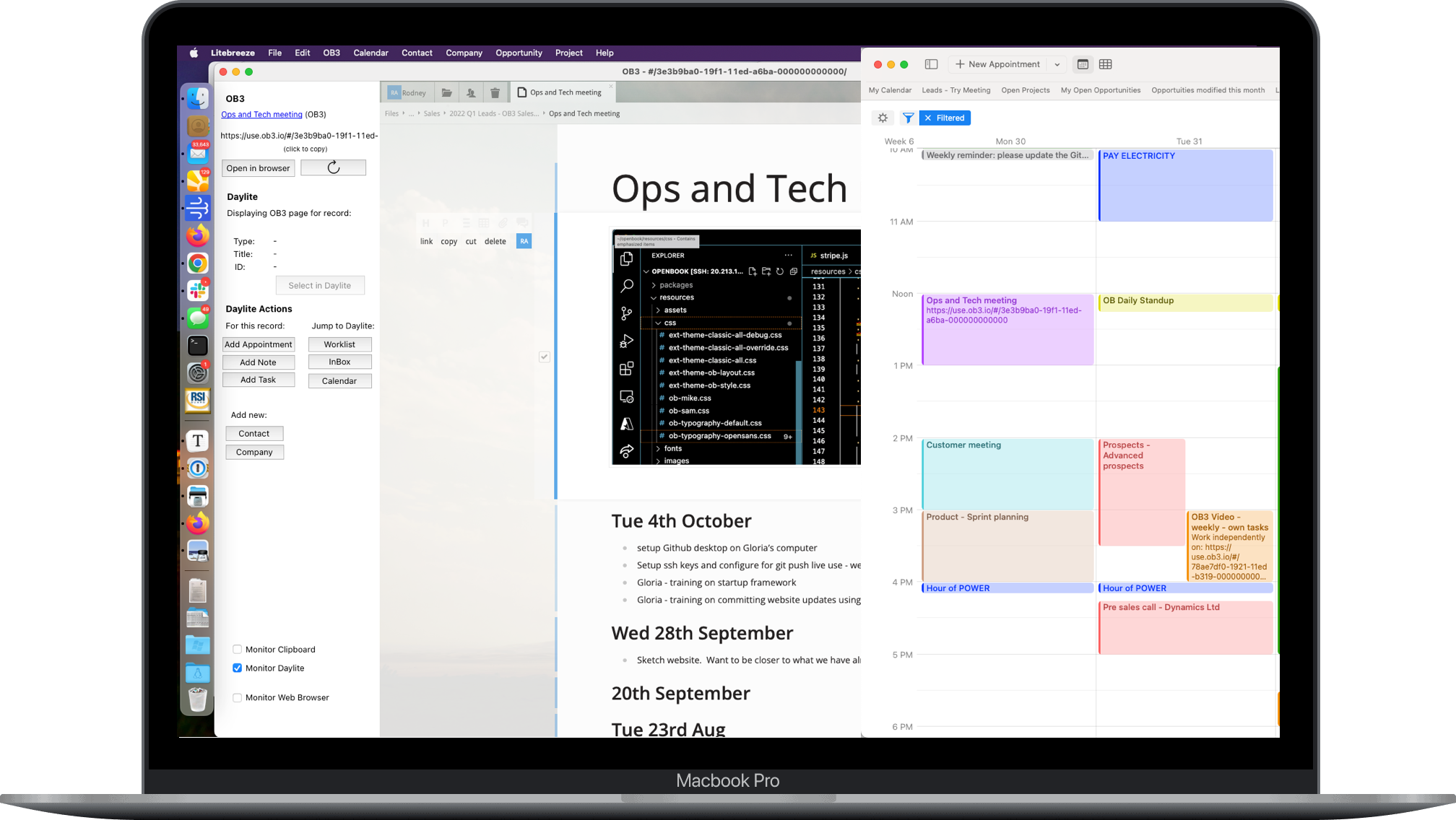This screenshot has width=1456, height=820.
Task: Open Slack from the dock
Action: (198, 291)
